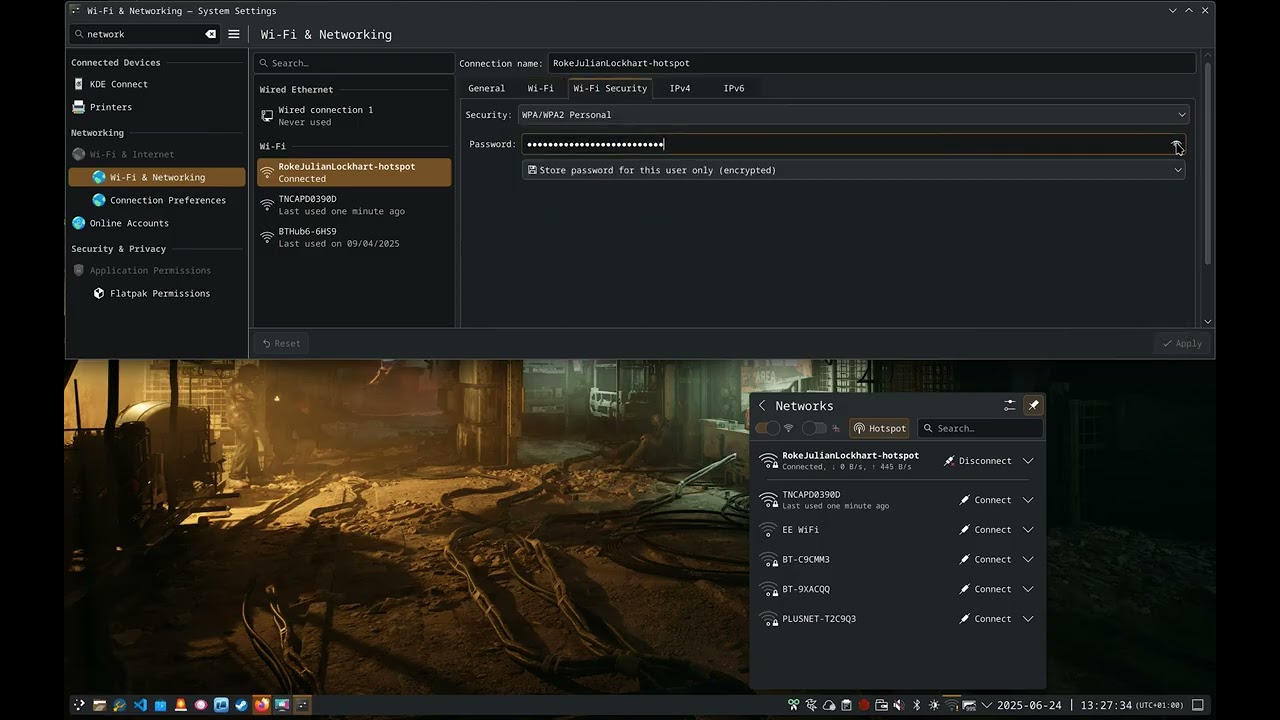1280x720 pixels.
Task: Connect to TNCAPD0390D in the Networks popup
Action: coord(986,500)
